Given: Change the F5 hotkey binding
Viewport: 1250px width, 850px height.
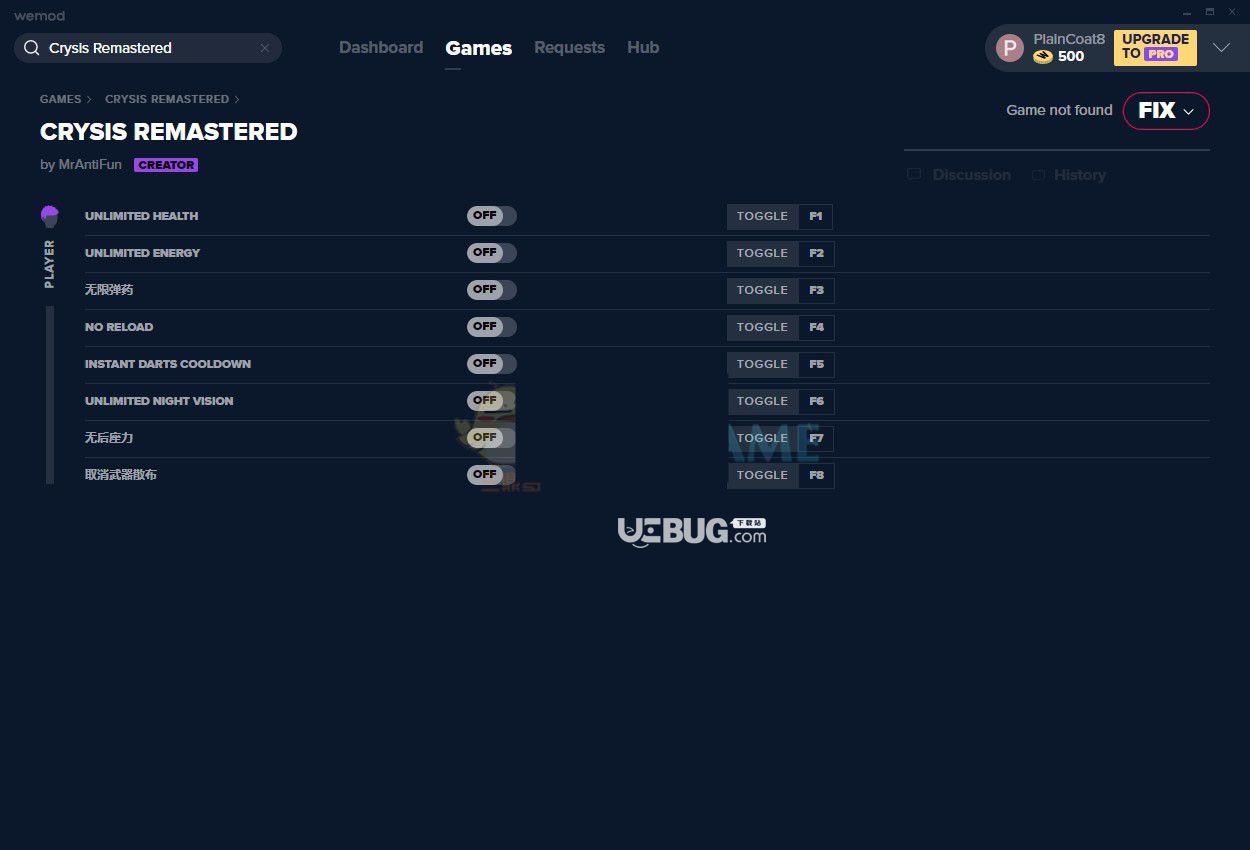Looking at the screenshot, I should tap(816, 364).
